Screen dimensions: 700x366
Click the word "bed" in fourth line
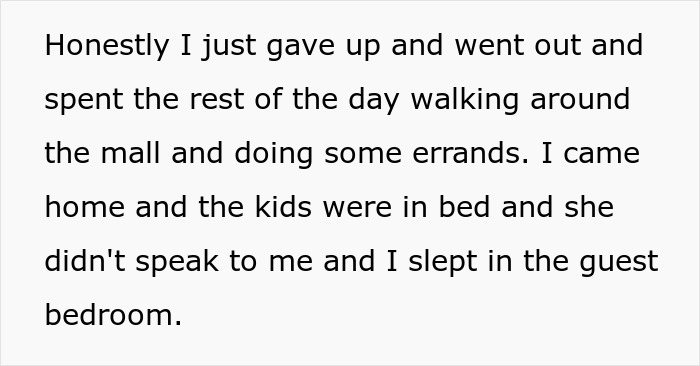tap(464, 207)
